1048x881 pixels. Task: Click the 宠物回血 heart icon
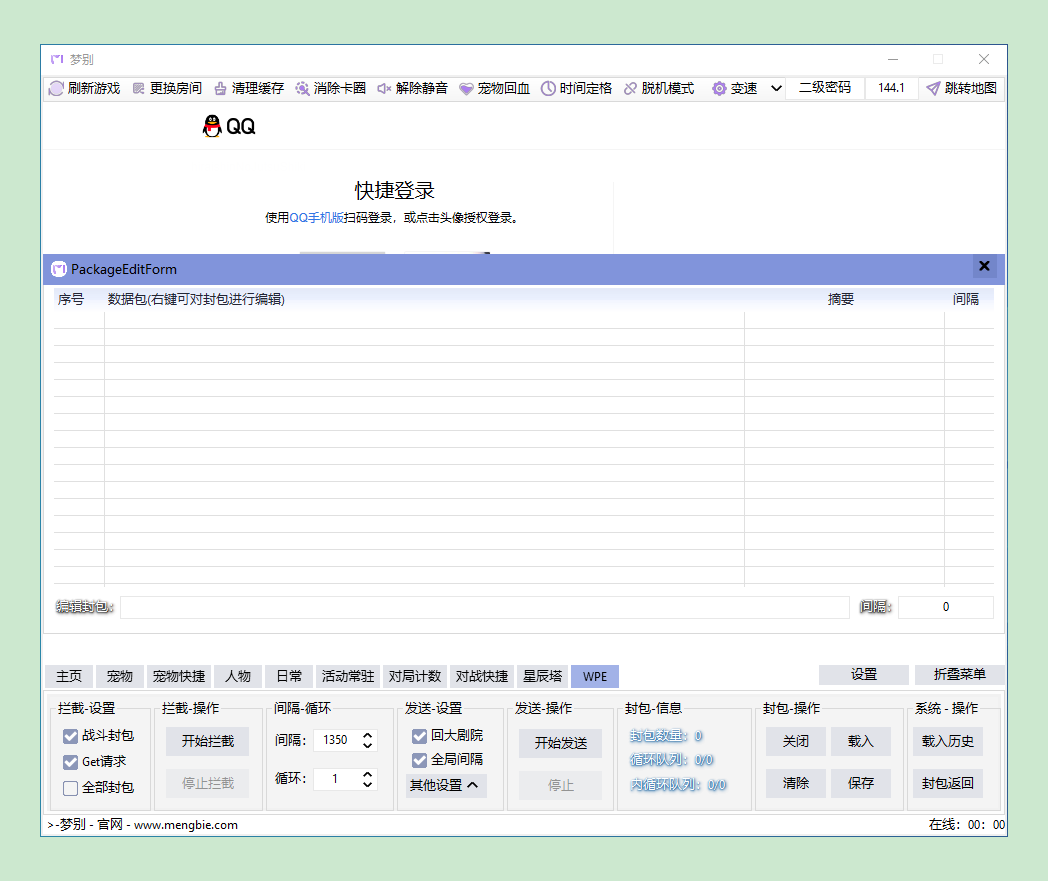(x=466, y=88)
